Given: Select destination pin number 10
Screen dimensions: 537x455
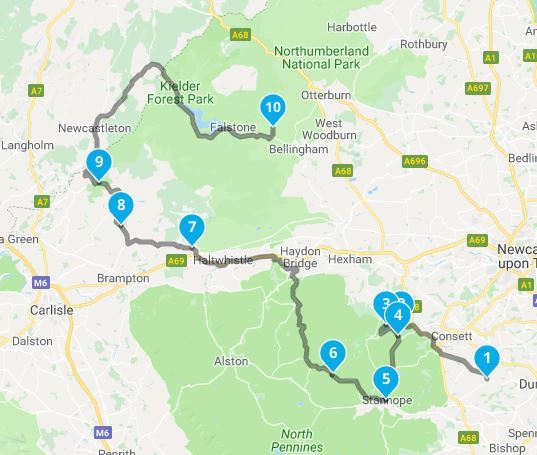Looking at the screenshot, I should coord(273,108).
